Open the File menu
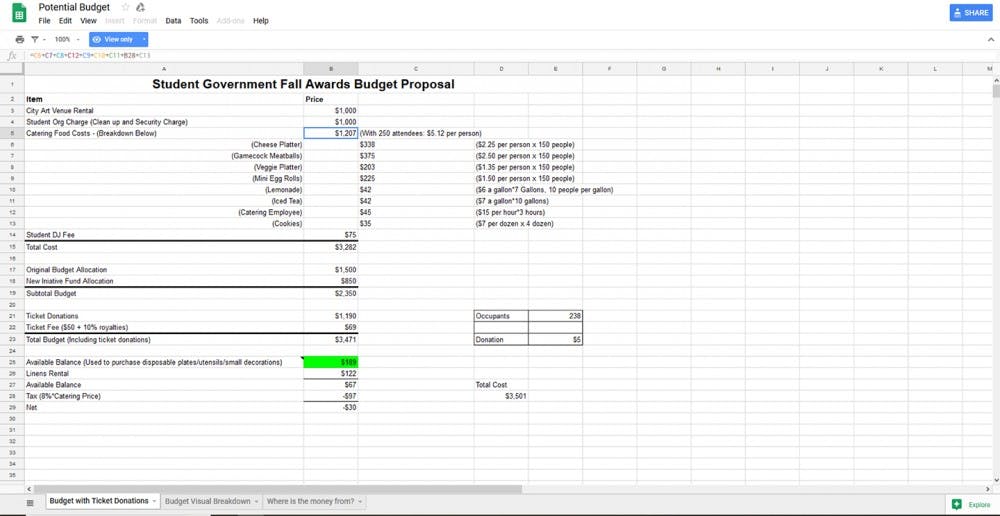 coord(44,21)
